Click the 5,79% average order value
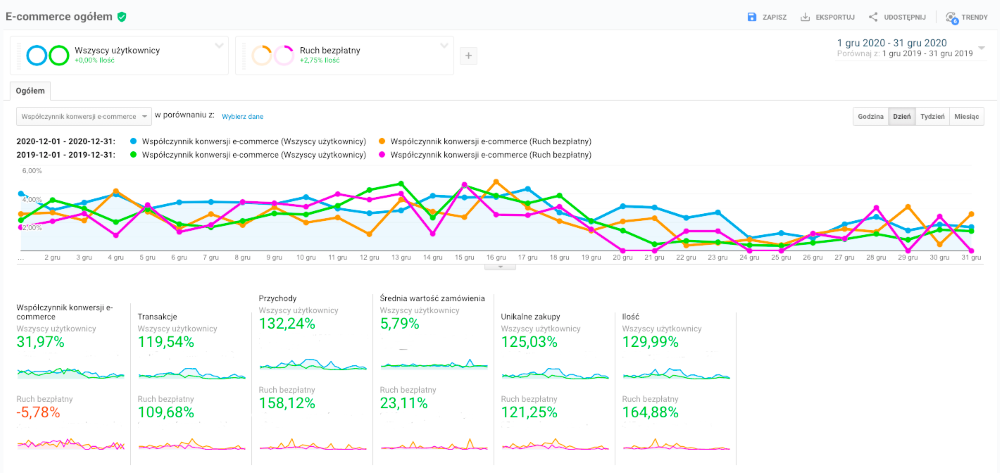Screen dimensions: 1000x473 tap(399, 324)
